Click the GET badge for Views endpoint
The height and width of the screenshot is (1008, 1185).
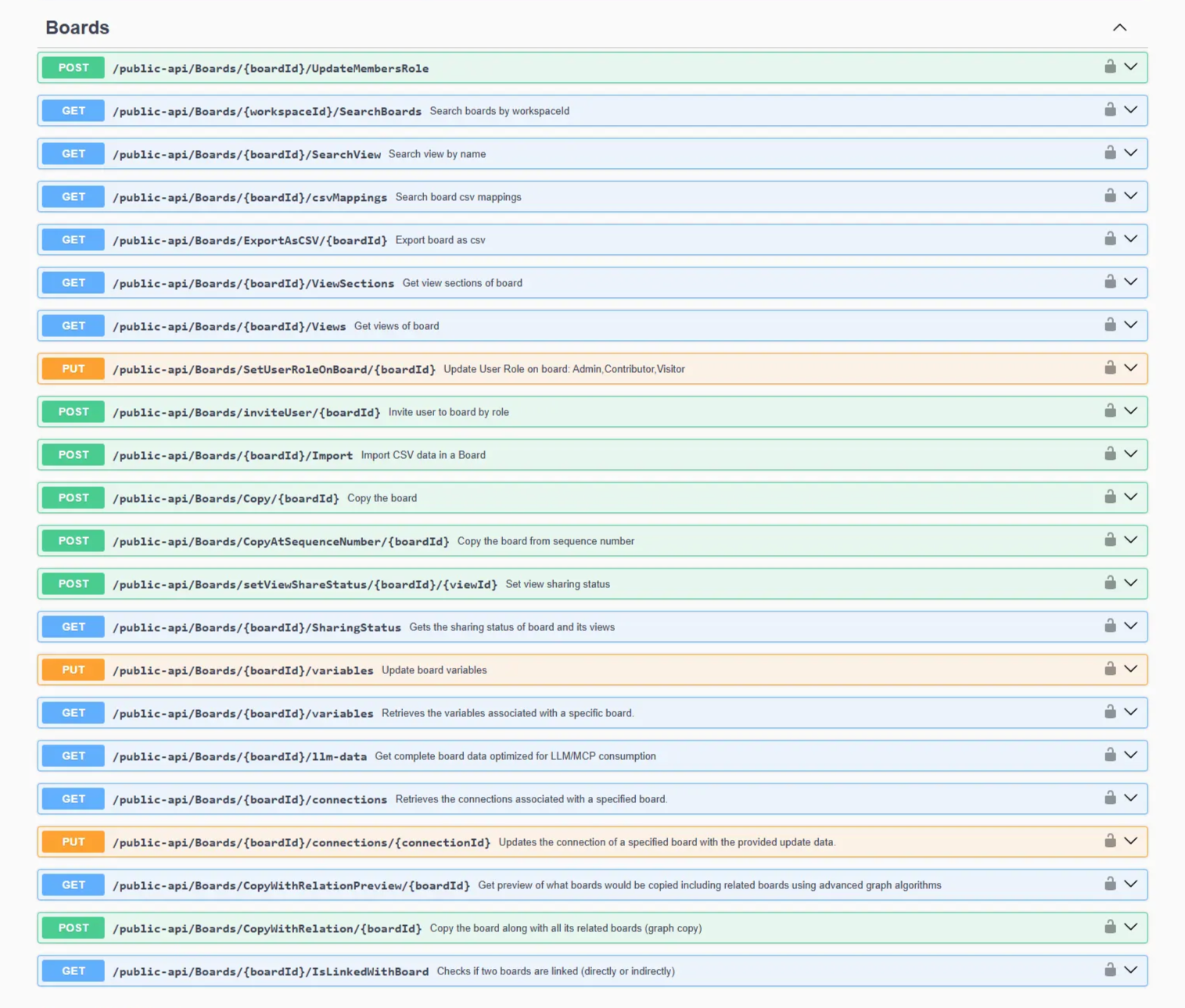pyautogui.click(x=74, y=326)
